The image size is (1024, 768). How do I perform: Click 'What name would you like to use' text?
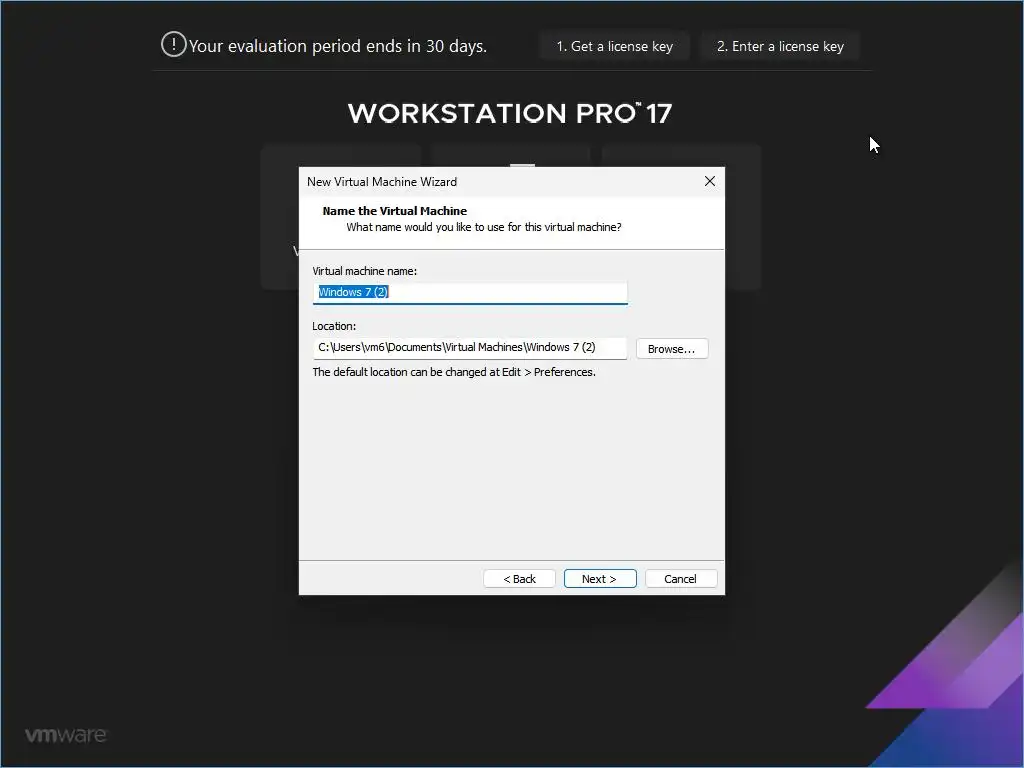(483, 227)
